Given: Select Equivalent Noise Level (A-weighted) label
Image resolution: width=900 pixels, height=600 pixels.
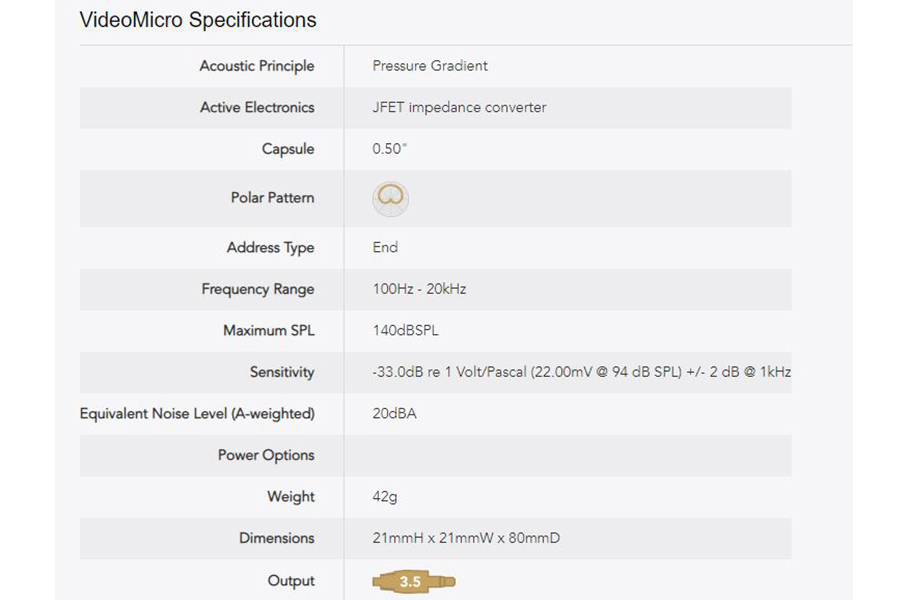Looking at the screenshot, I should coord(197,414).
